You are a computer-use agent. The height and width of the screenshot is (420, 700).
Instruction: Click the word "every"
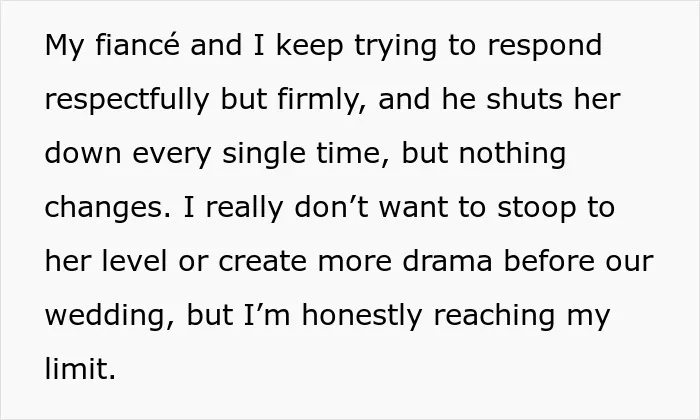(x=171, y=155)
